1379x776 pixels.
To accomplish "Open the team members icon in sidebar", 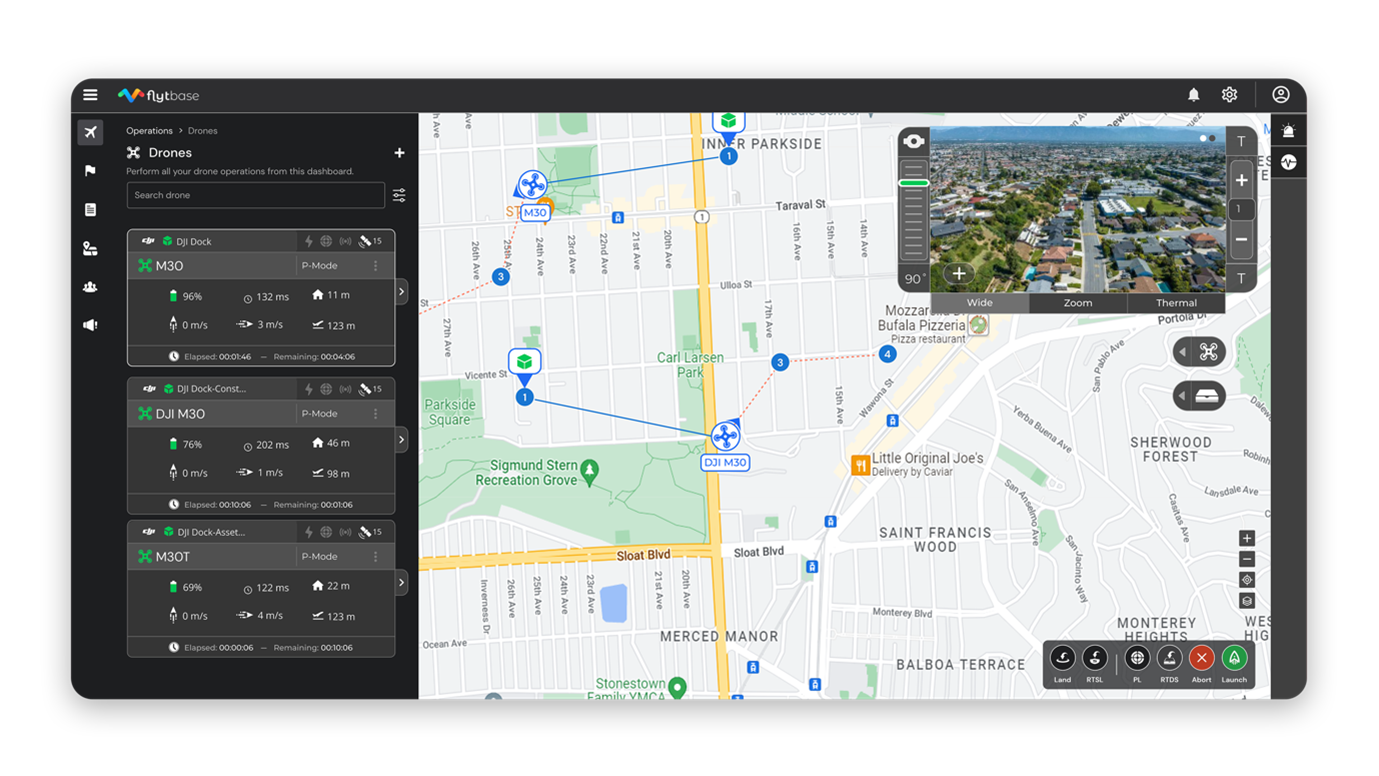I will 90,287.
